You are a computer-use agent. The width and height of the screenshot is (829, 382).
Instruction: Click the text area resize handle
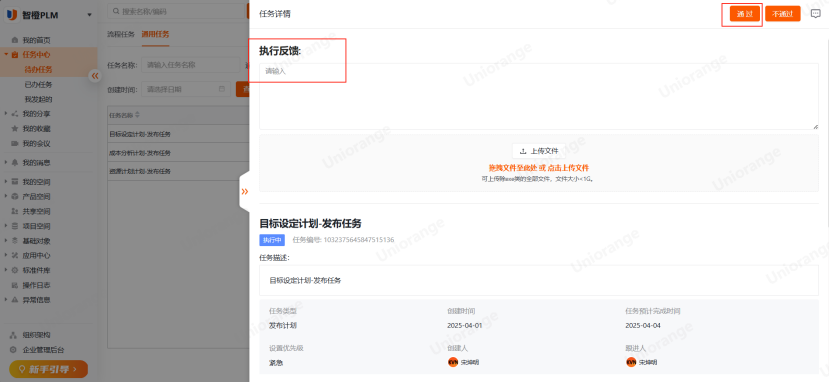coord(815,126)
